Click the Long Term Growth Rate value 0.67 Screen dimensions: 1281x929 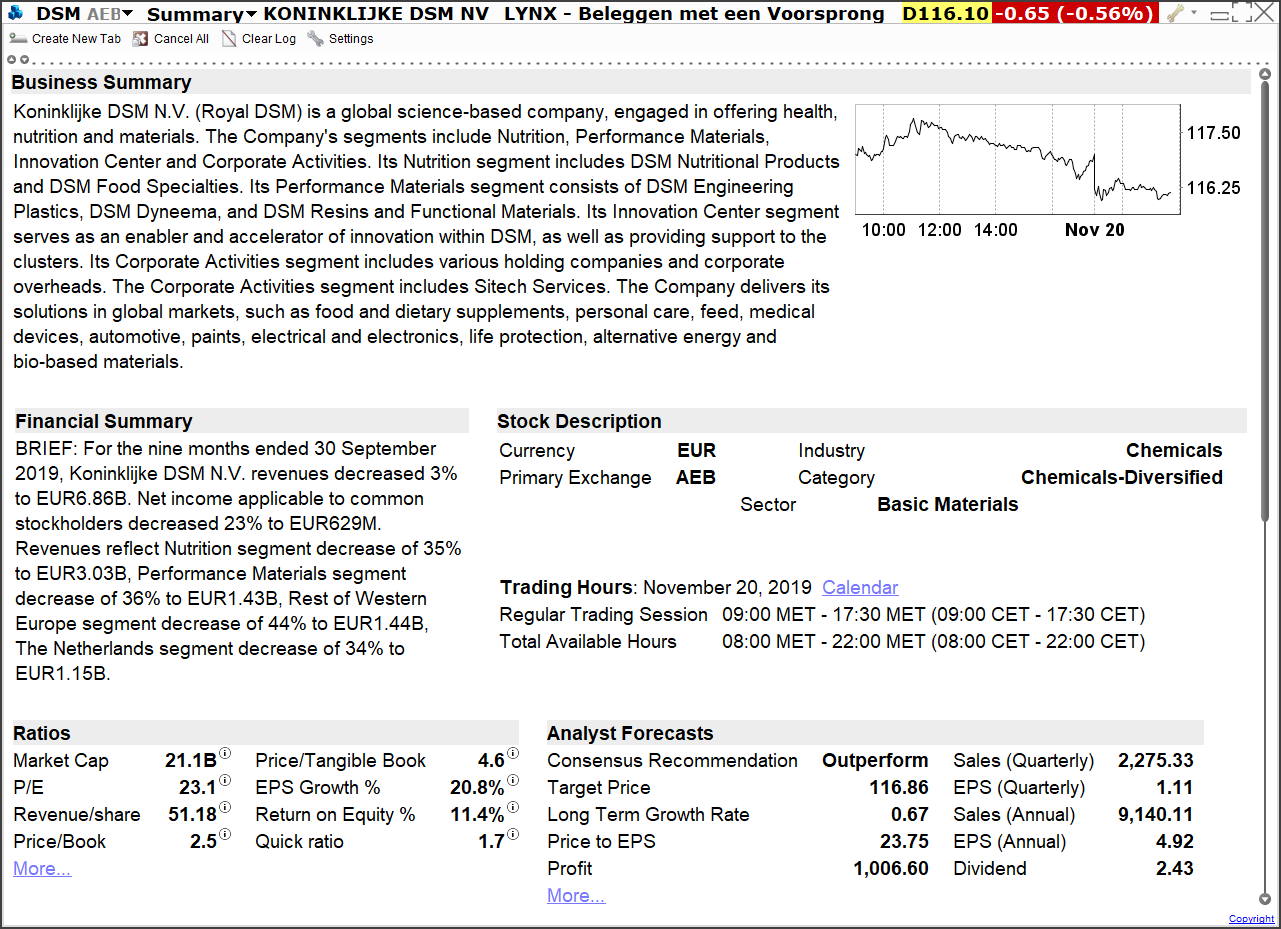tap(910, 814)
